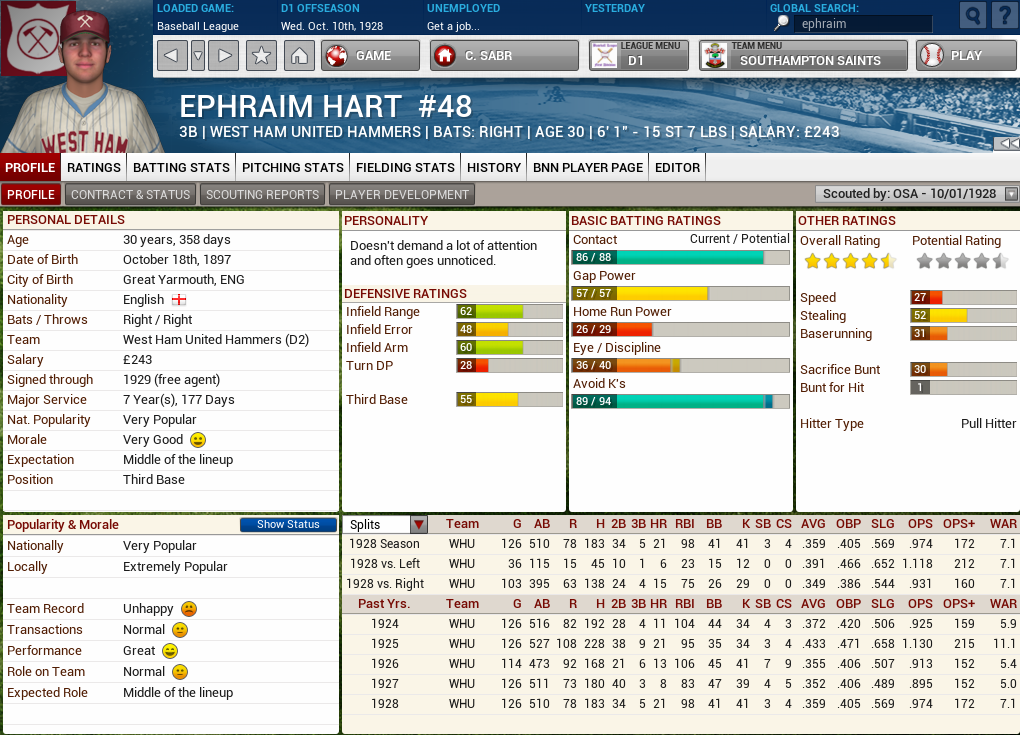Viewport: 1020px width, 735px height.
Task: Click the OPS+ column header in splits
Action: pyautogui.click(x=959, y=524)
